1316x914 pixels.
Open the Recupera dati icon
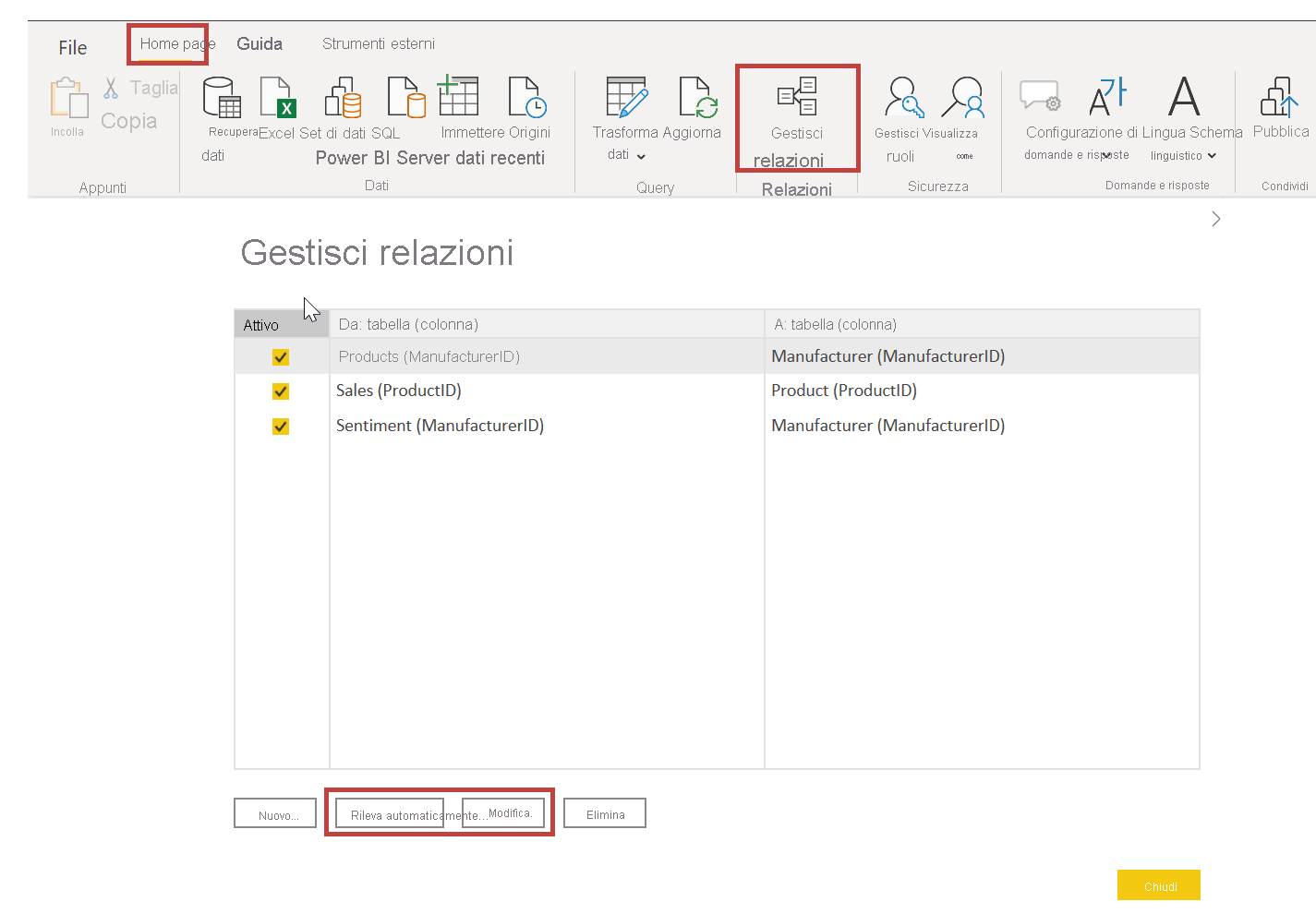[222, 98]
